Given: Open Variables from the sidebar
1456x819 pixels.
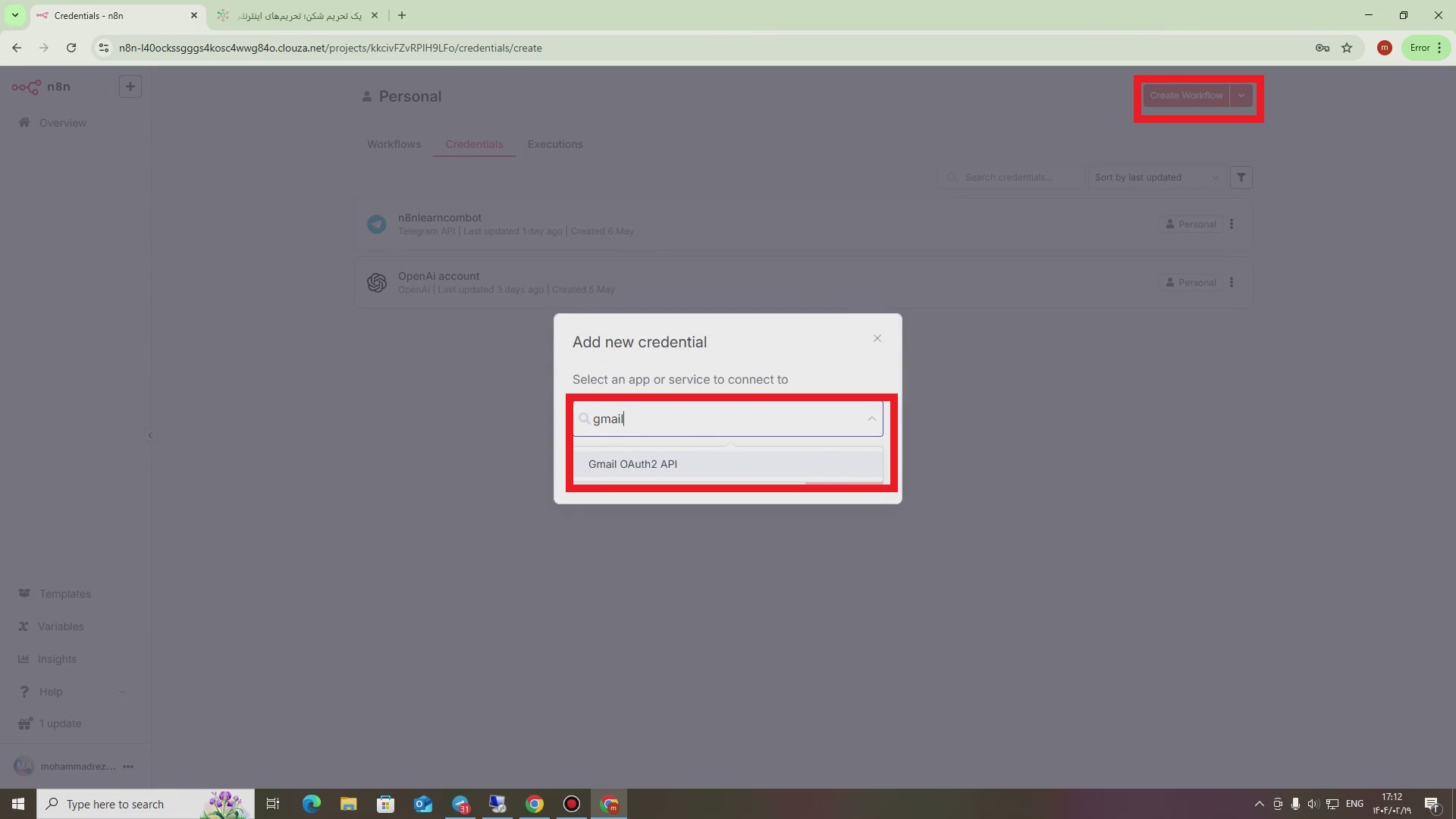Looking at the screenshot, I should click(x=60, y=626).
